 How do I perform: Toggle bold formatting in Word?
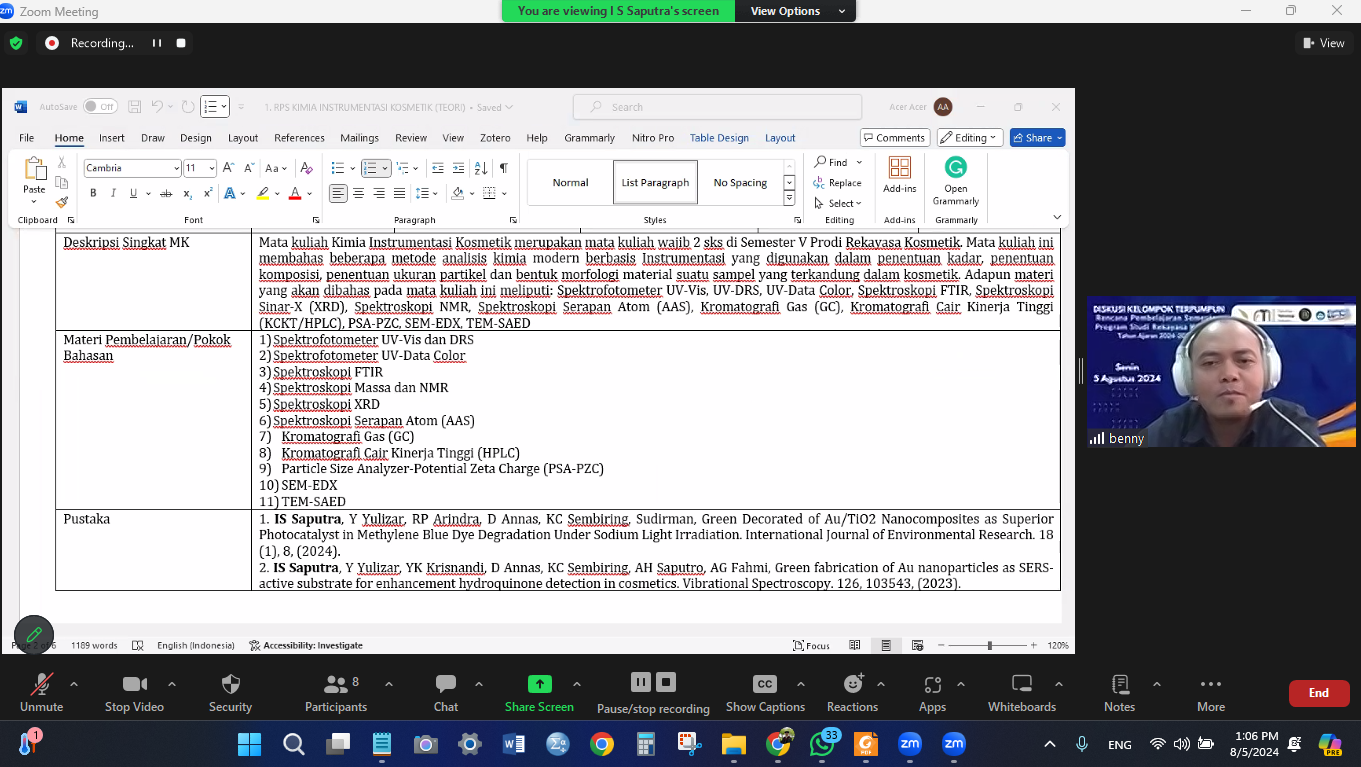pos(93,193)
